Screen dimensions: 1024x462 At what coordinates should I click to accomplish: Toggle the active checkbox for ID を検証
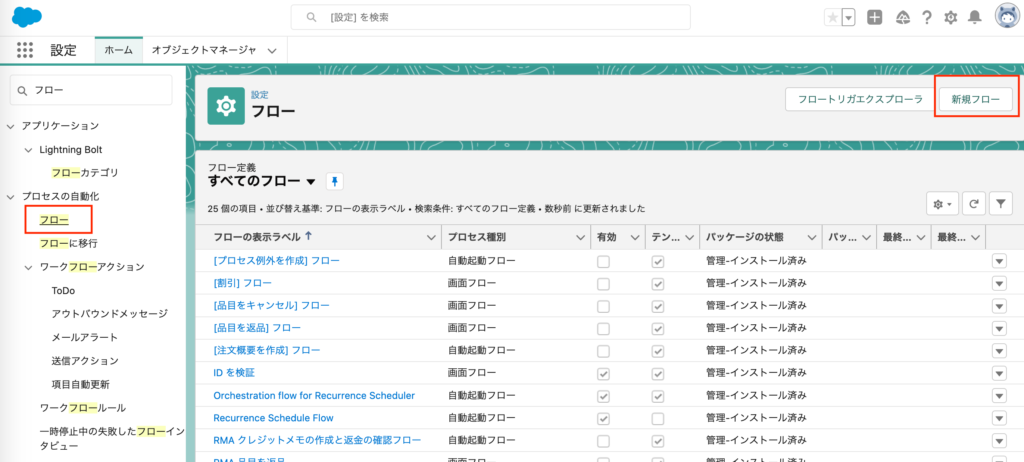click(603, 373)
